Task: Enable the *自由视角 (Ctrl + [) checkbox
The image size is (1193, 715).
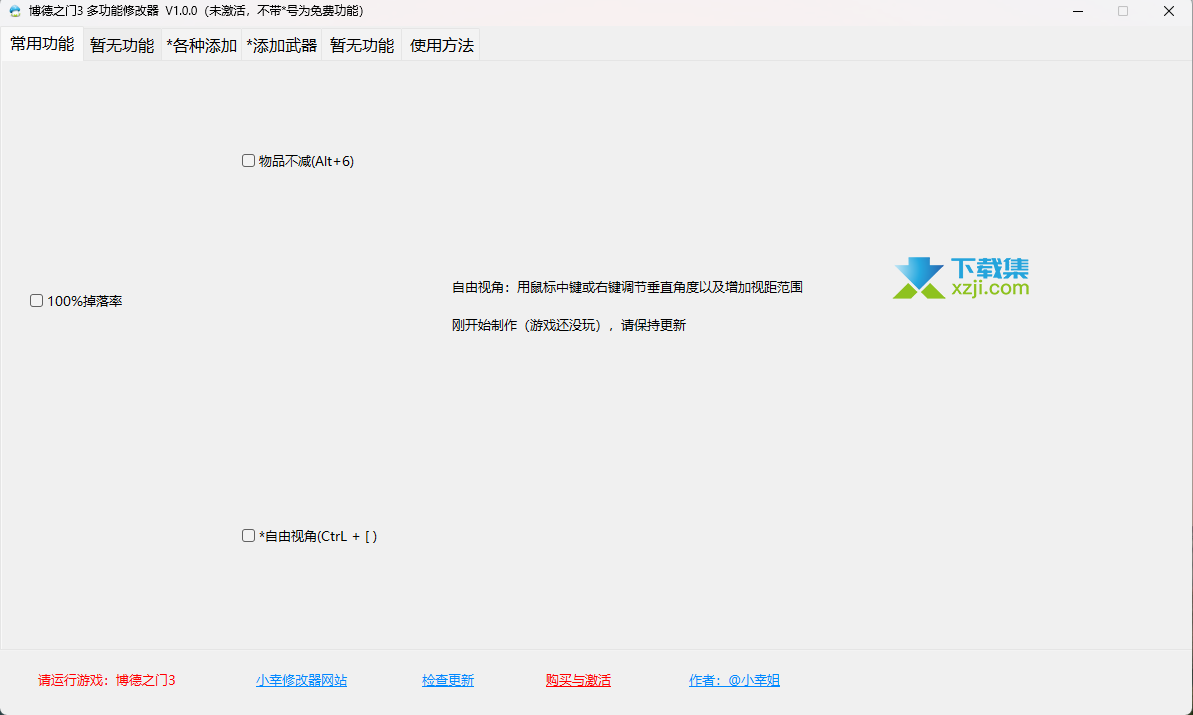Action: pyautogui.click(x=249, y=536)
